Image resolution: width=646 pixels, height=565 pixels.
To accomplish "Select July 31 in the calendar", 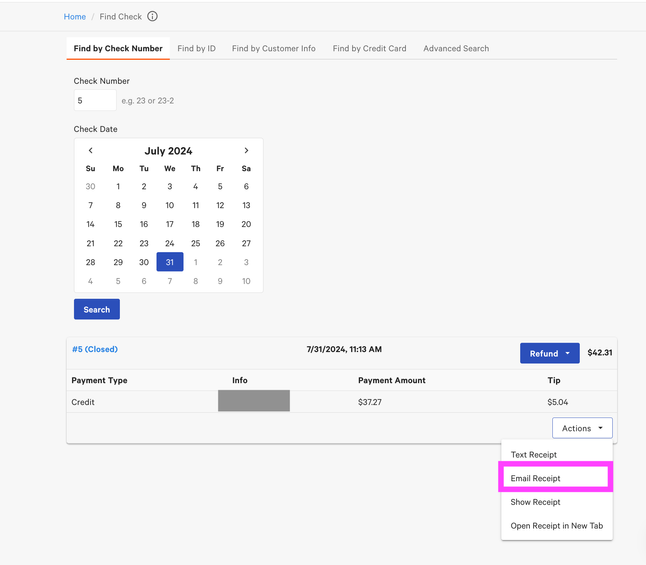I will click(x=170, y=262).
